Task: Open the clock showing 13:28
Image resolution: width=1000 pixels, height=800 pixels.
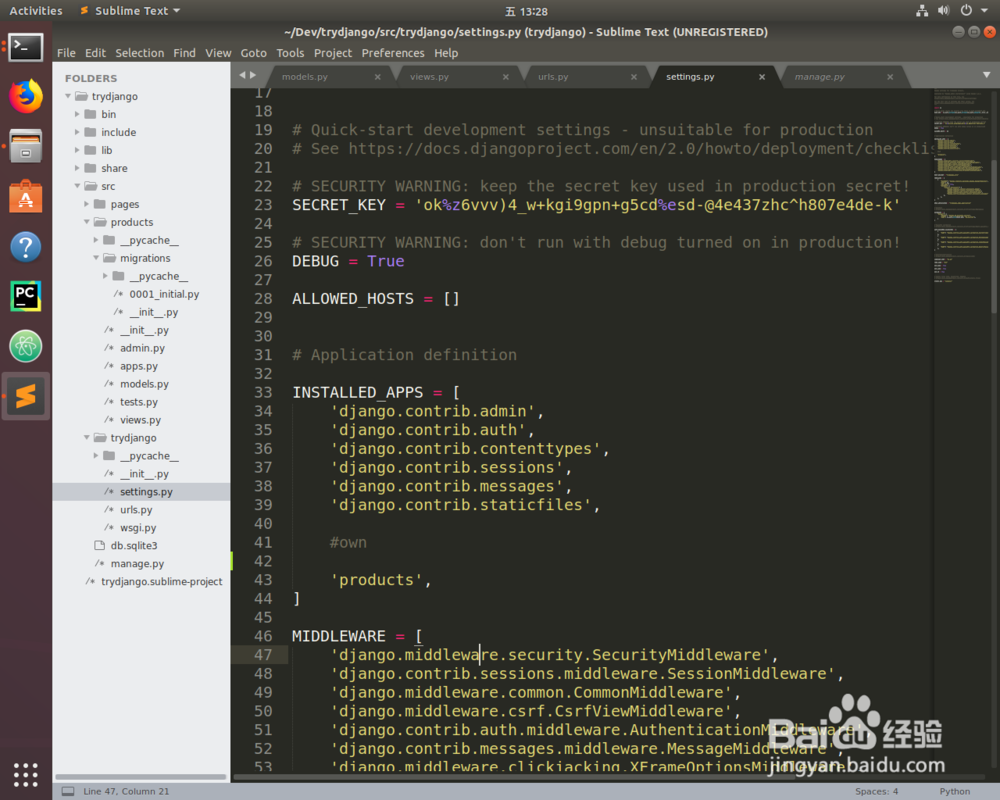Action: click(526, 11)
